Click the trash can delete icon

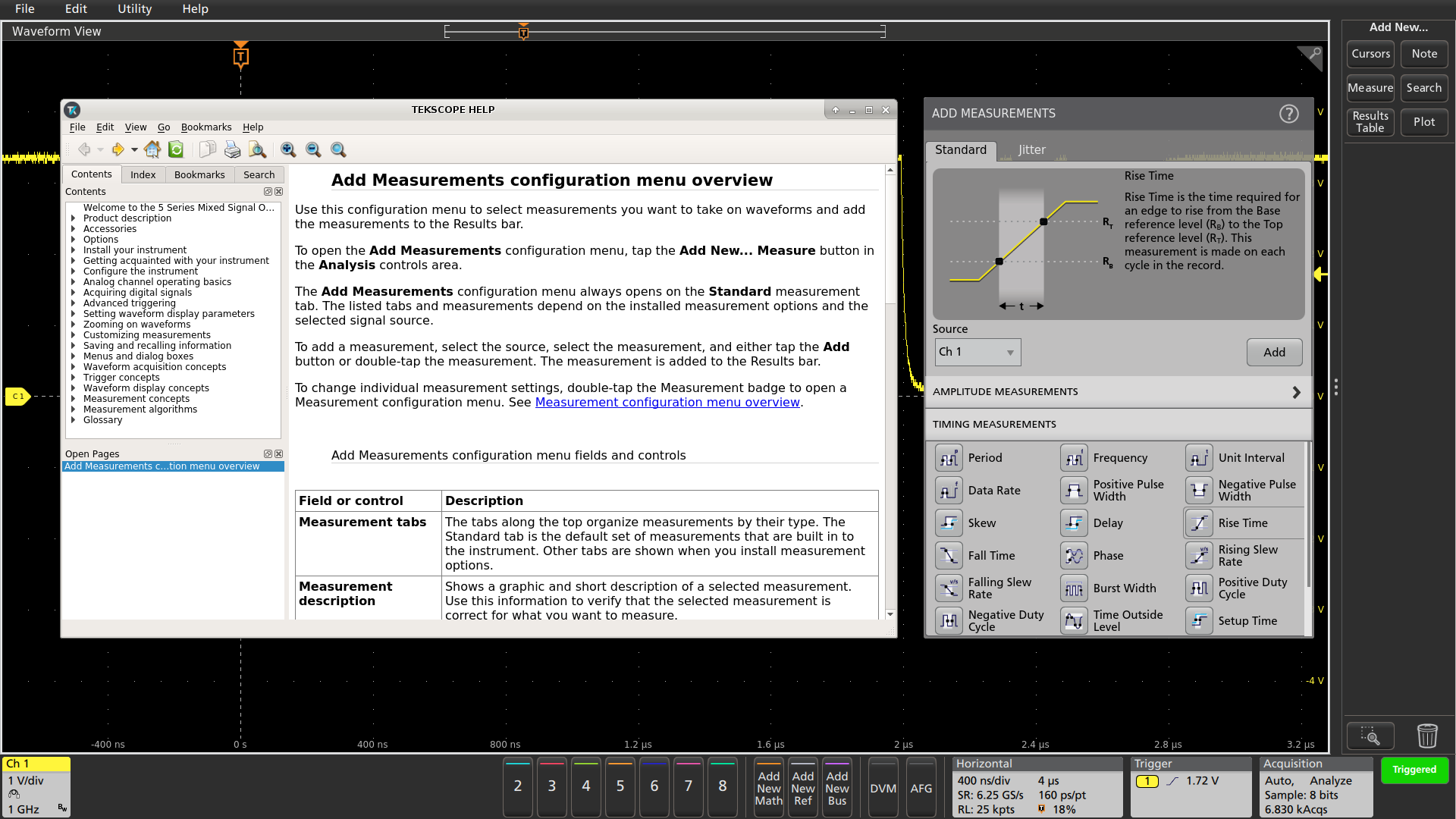click(1426, 736)
